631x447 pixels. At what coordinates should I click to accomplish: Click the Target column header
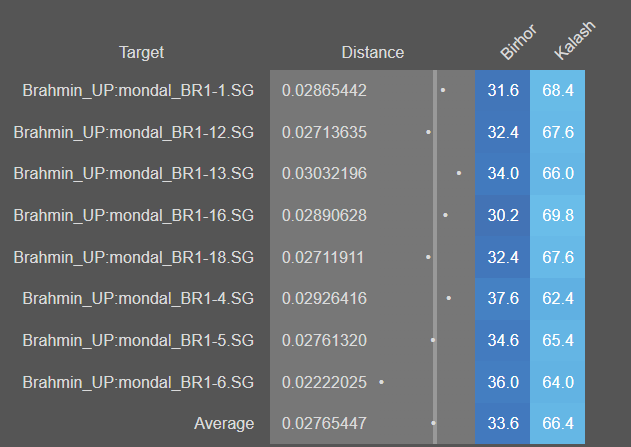coord(141,52)
